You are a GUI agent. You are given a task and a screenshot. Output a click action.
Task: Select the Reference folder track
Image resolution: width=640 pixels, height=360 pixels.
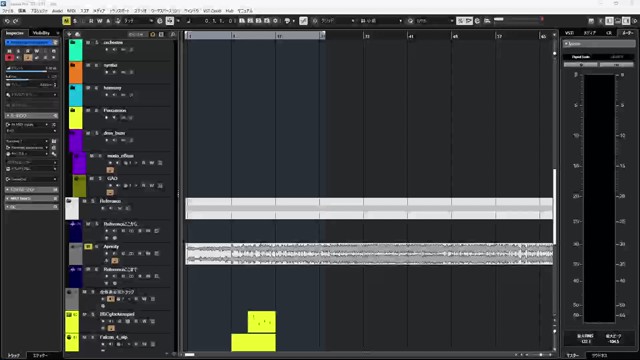tap(110, 201)
